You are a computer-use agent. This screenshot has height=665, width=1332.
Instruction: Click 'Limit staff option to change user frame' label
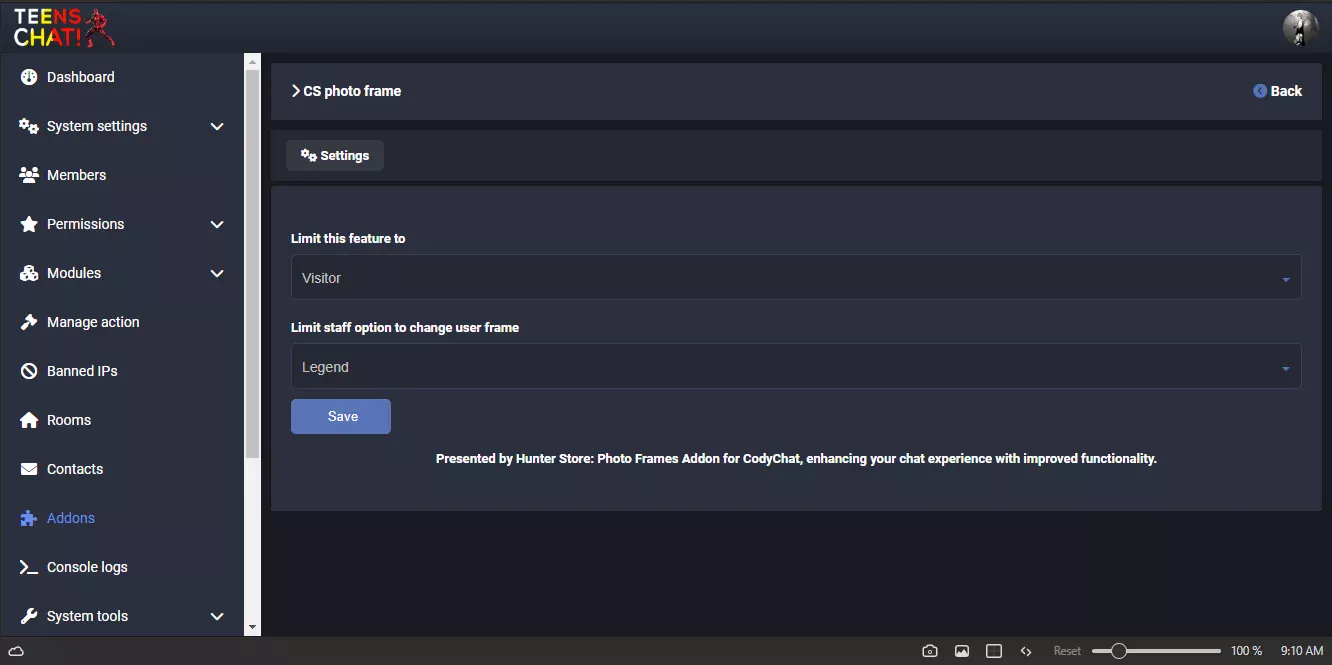tap(405, 328)
